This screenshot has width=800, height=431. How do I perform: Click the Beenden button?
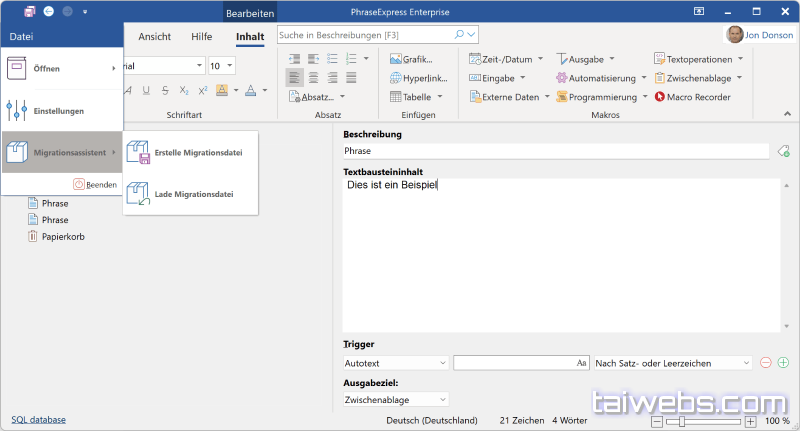pos(96,185)
